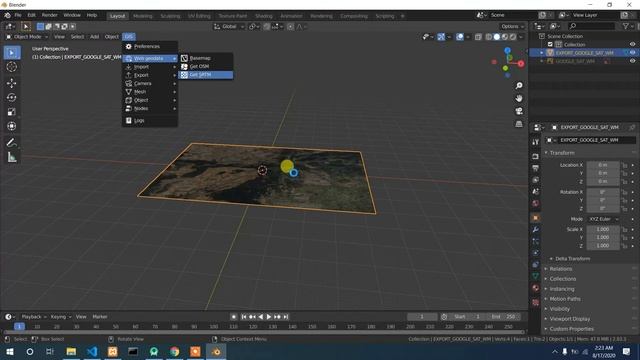This screenshot has width=640, height=360.
Task: Open the Global orientation dropdown
Action: pyautogui.click(x=229, y=27)
